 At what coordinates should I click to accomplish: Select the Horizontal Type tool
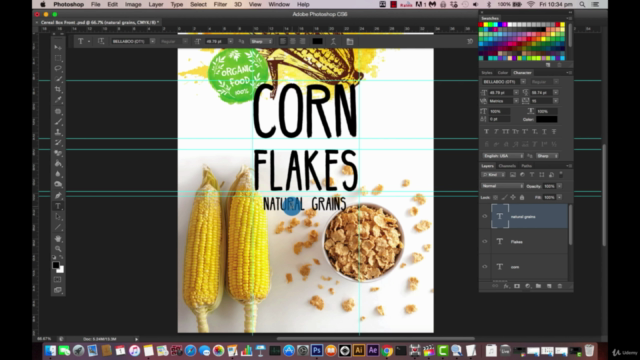pyautogui.click(x=58, y=206)
